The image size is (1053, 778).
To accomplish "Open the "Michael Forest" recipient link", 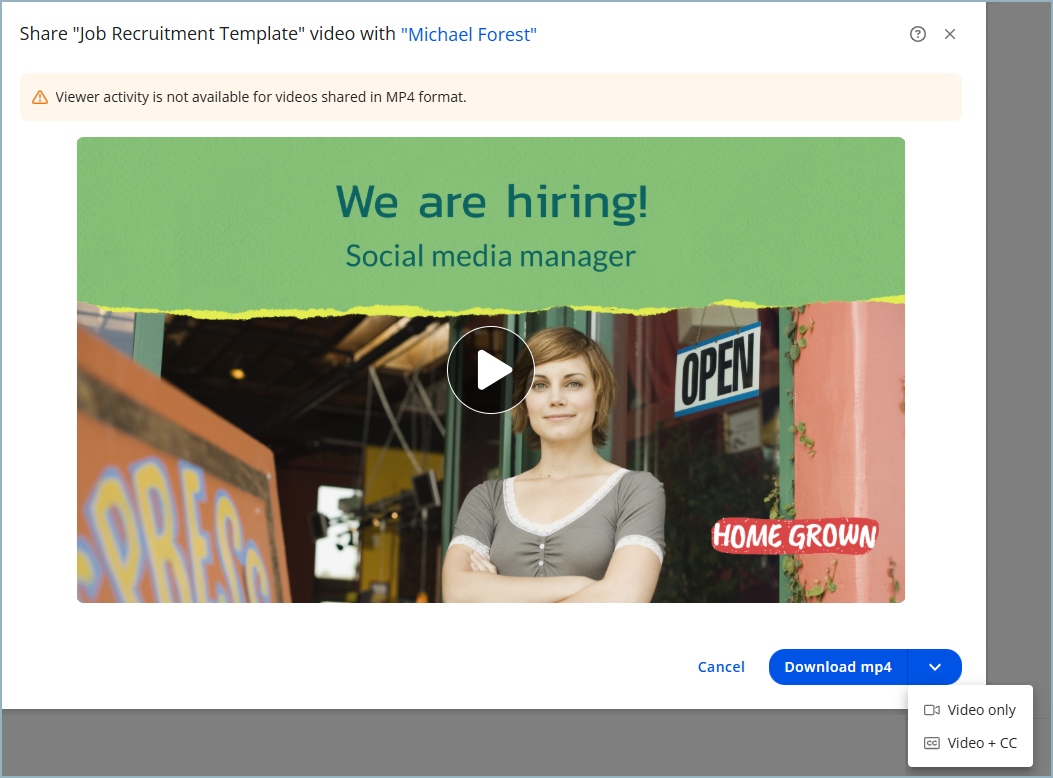I will (x=468, y=35).
